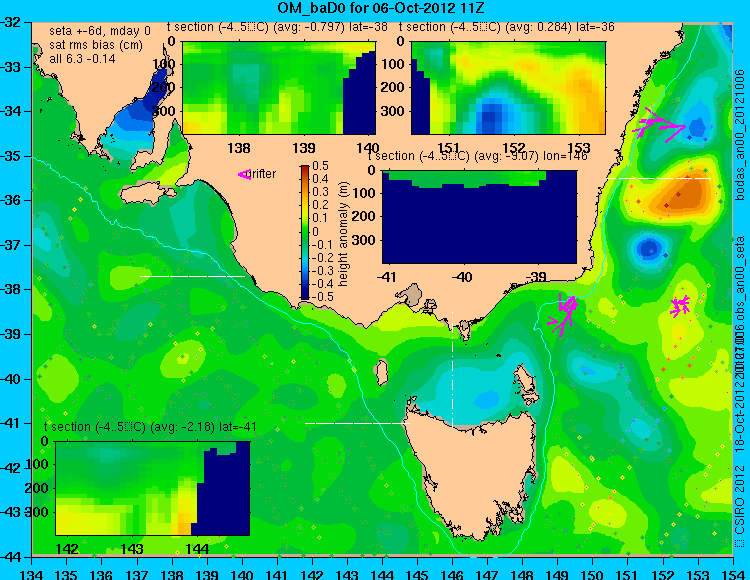Click the -32 latitude axis label
This screenshot has height=580, width=750.
click(11, 22)
